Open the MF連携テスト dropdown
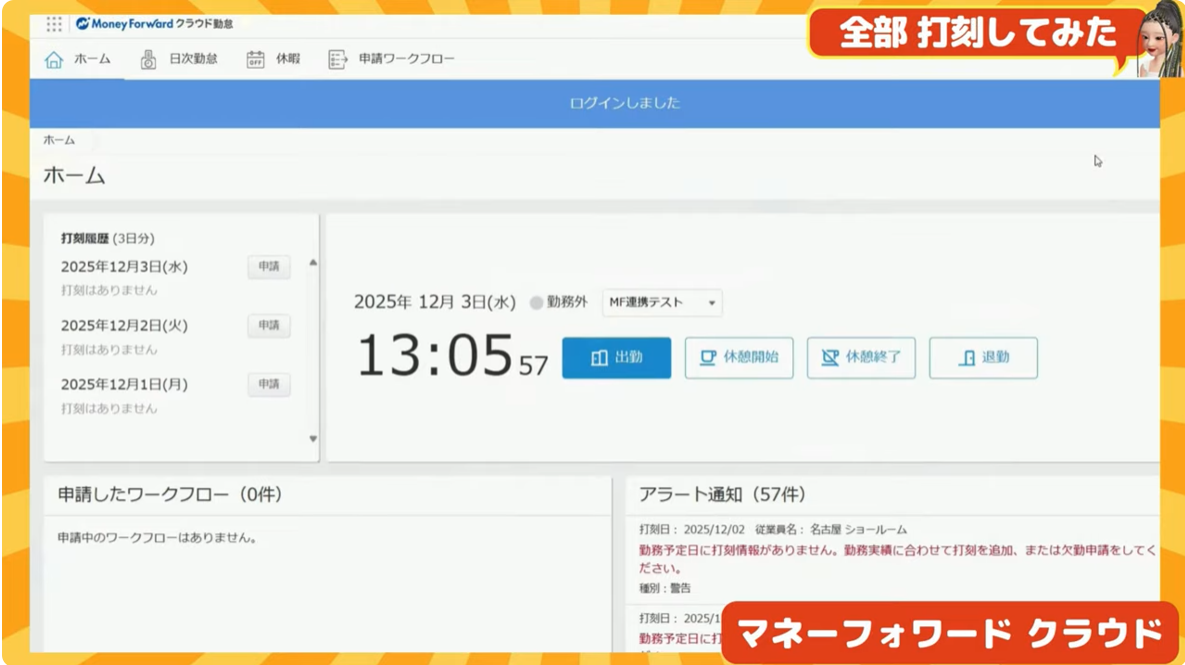This screenshot has width=1185, height=665. coord(662,302)
